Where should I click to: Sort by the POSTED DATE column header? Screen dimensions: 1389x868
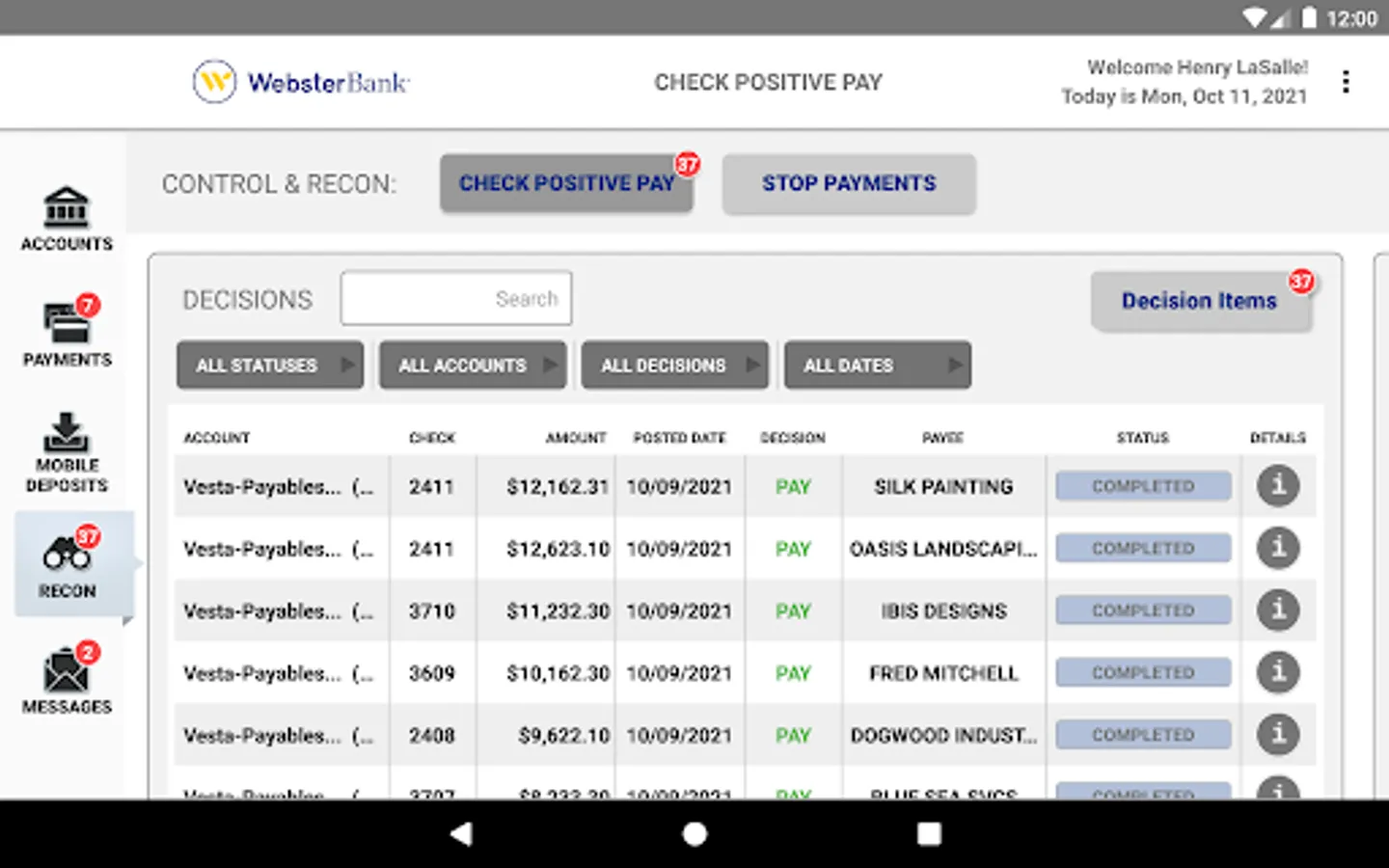pos(679,438)
